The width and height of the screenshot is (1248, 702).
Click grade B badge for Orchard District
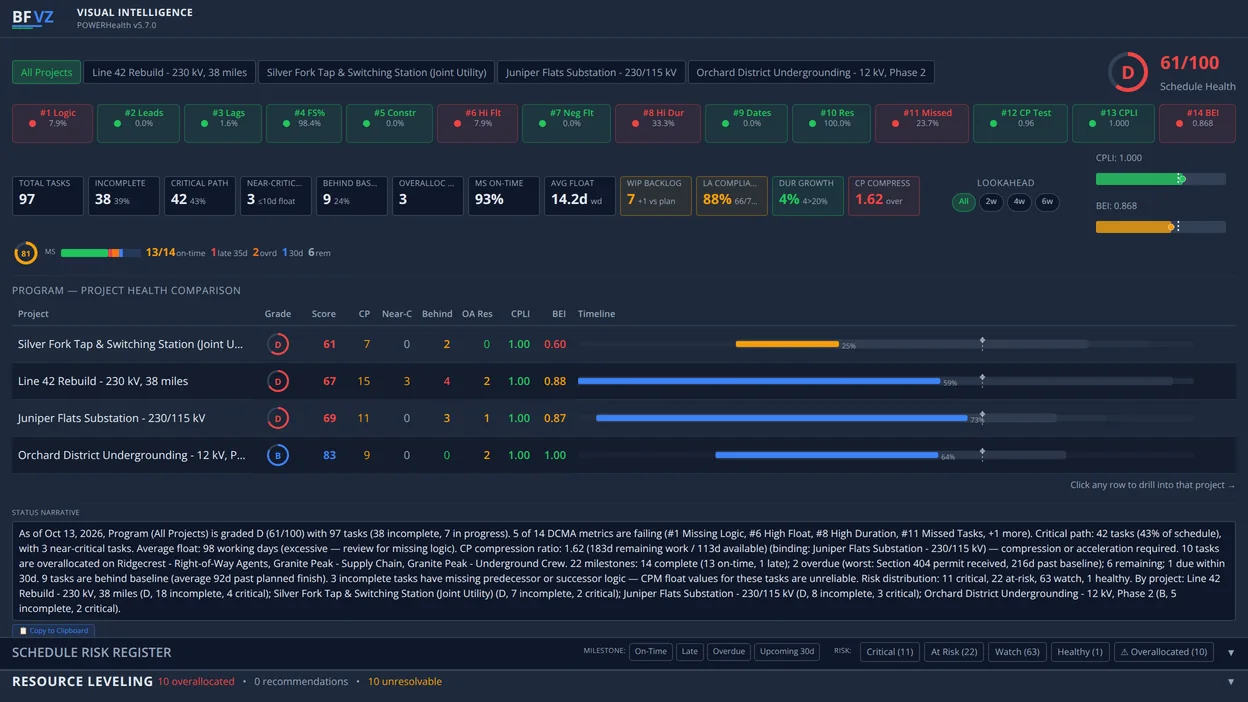278,455
